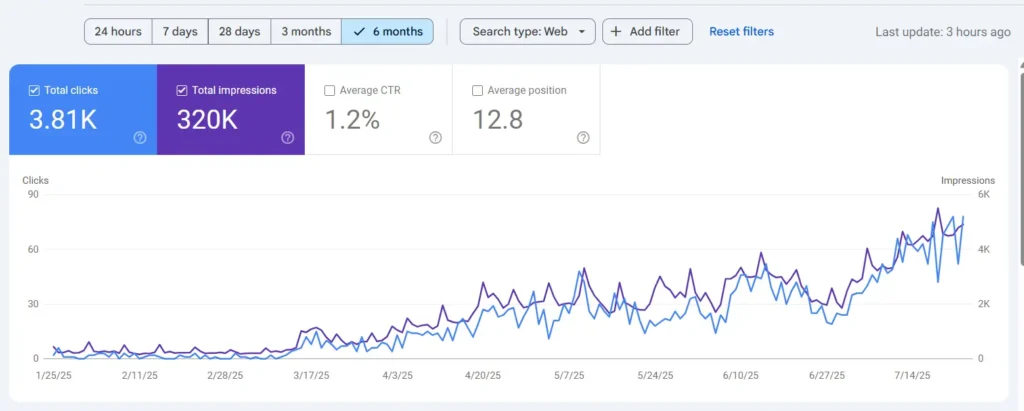Select the 24 hours date range
The image size is (1024, 411).
pos(118,32)
